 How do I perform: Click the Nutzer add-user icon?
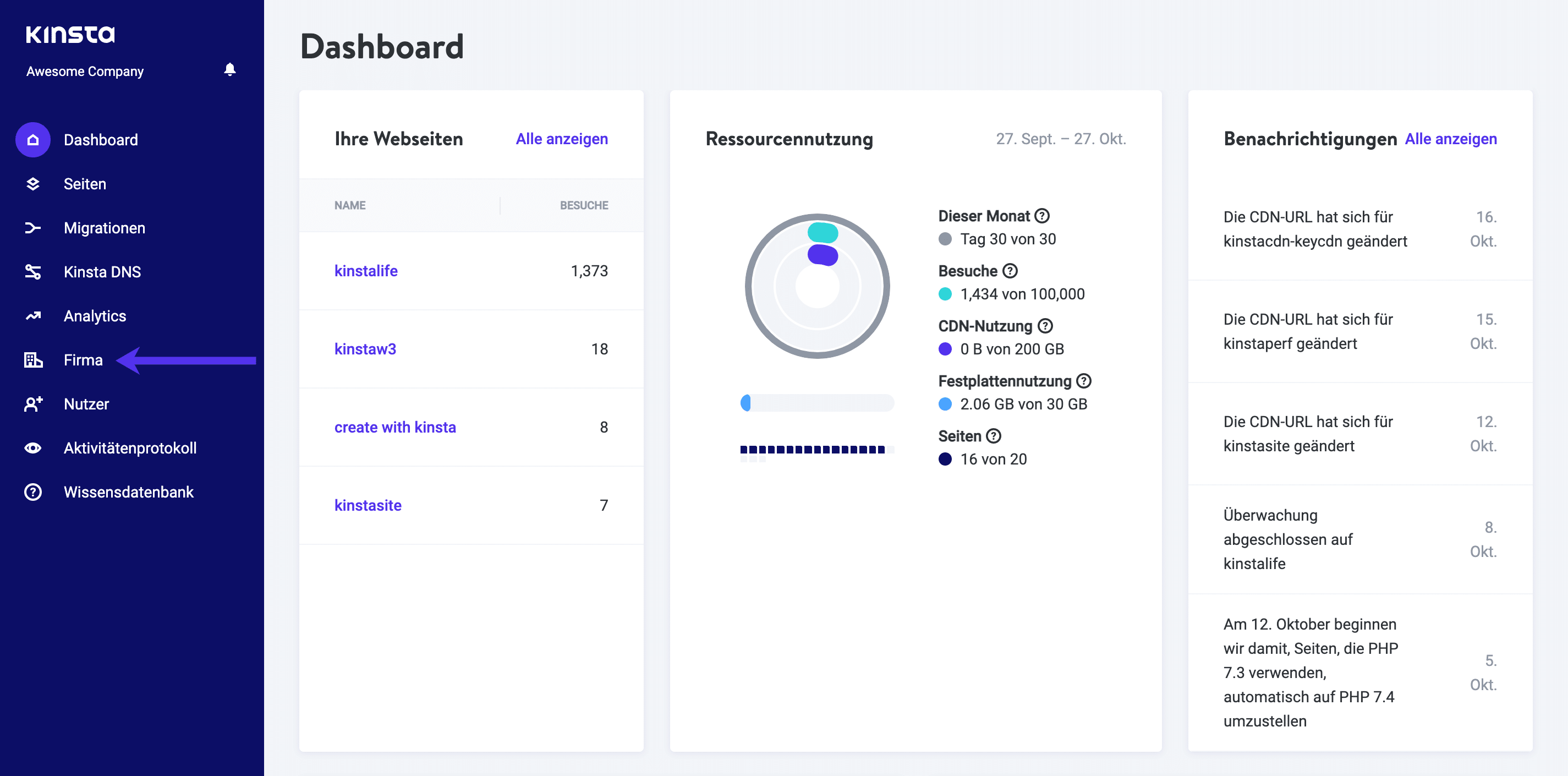[x=33, y=404]
